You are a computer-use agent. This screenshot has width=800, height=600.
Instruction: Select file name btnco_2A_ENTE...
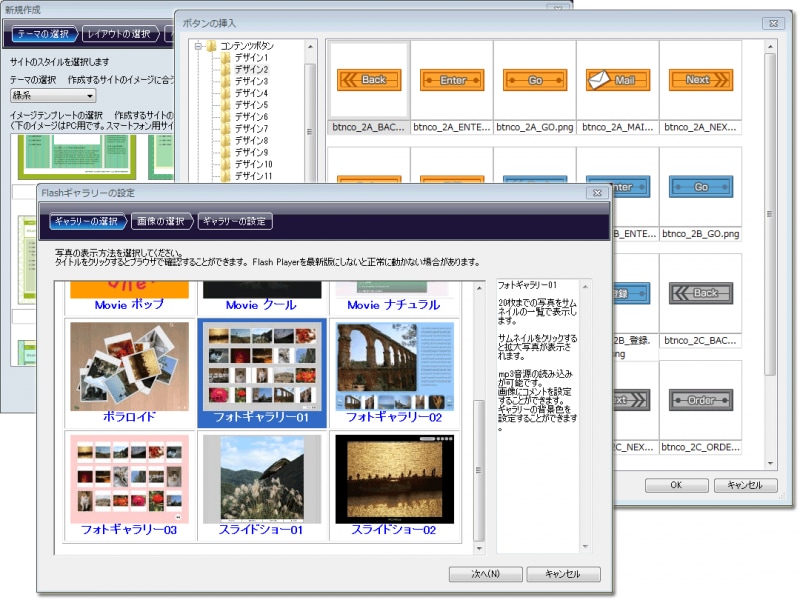pos(452,127)
